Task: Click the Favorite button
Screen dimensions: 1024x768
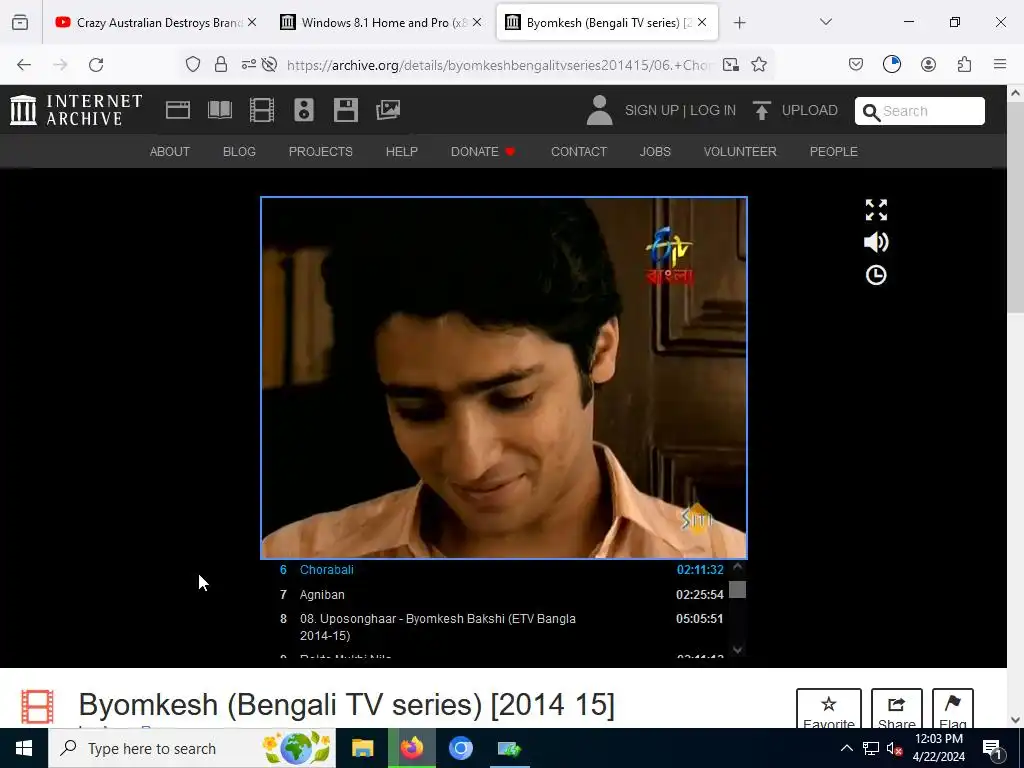Action: (829, 711)
